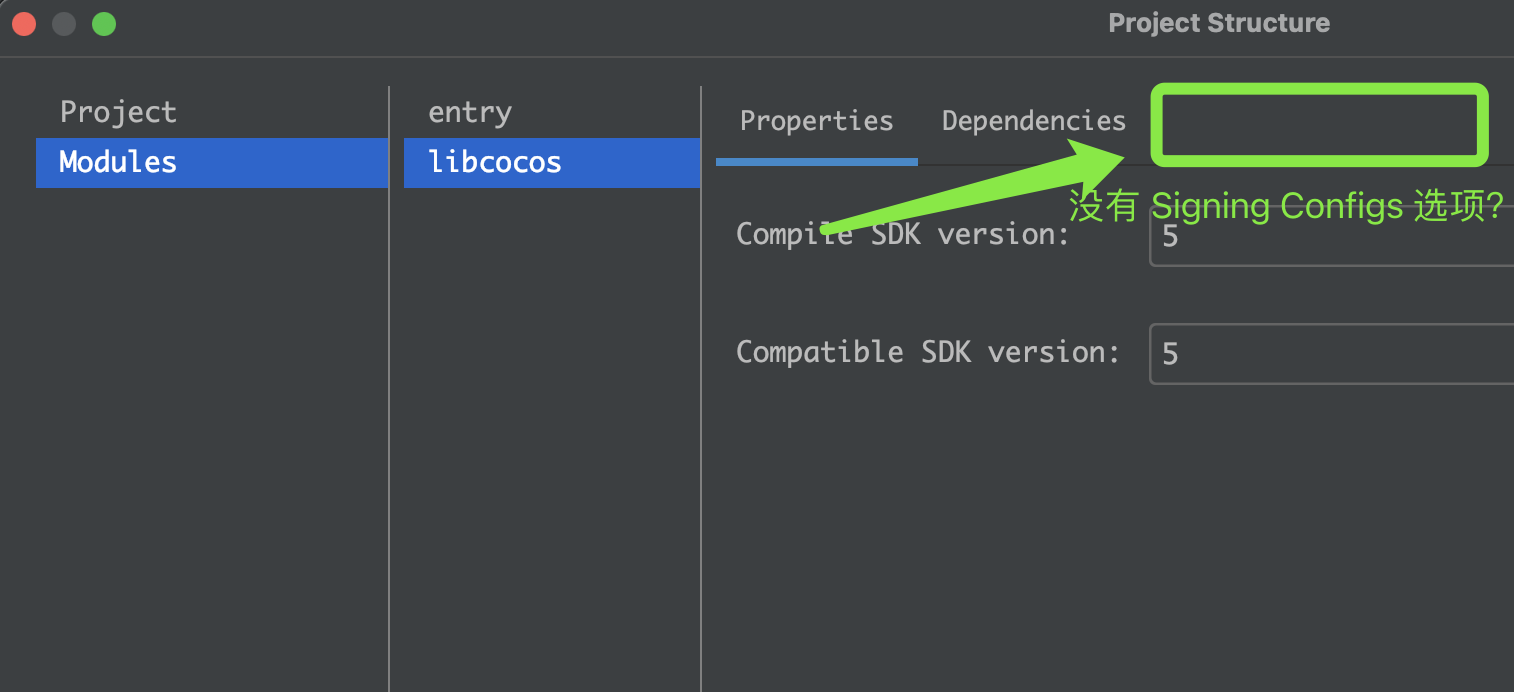1514x692 pixels.
Task: Click divider between module list and properties
Action: pos(701,400)
